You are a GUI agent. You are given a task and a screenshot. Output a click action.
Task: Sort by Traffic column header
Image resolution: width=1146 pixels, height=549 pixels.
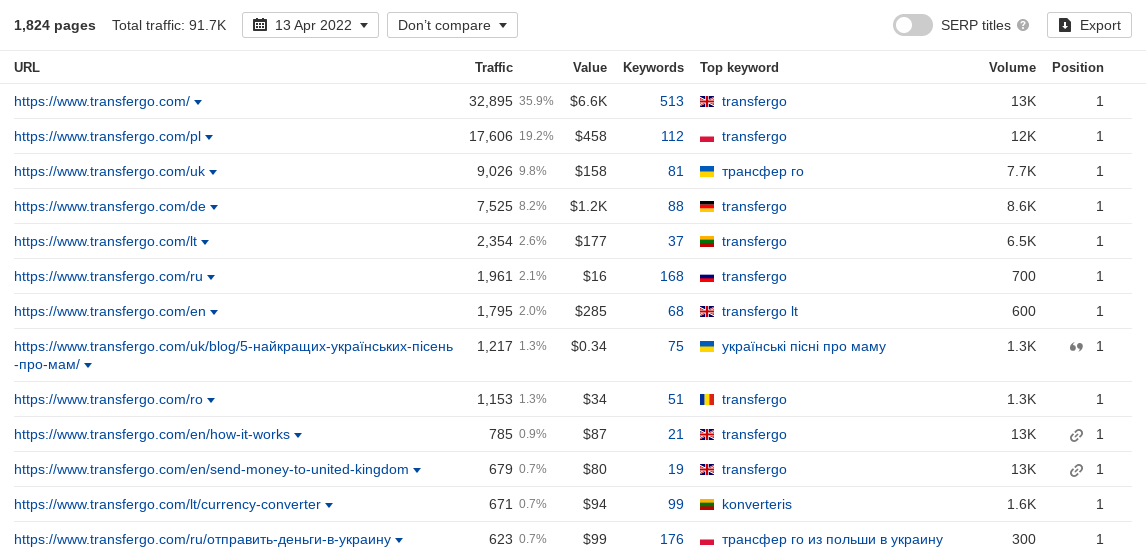[493, 67]
